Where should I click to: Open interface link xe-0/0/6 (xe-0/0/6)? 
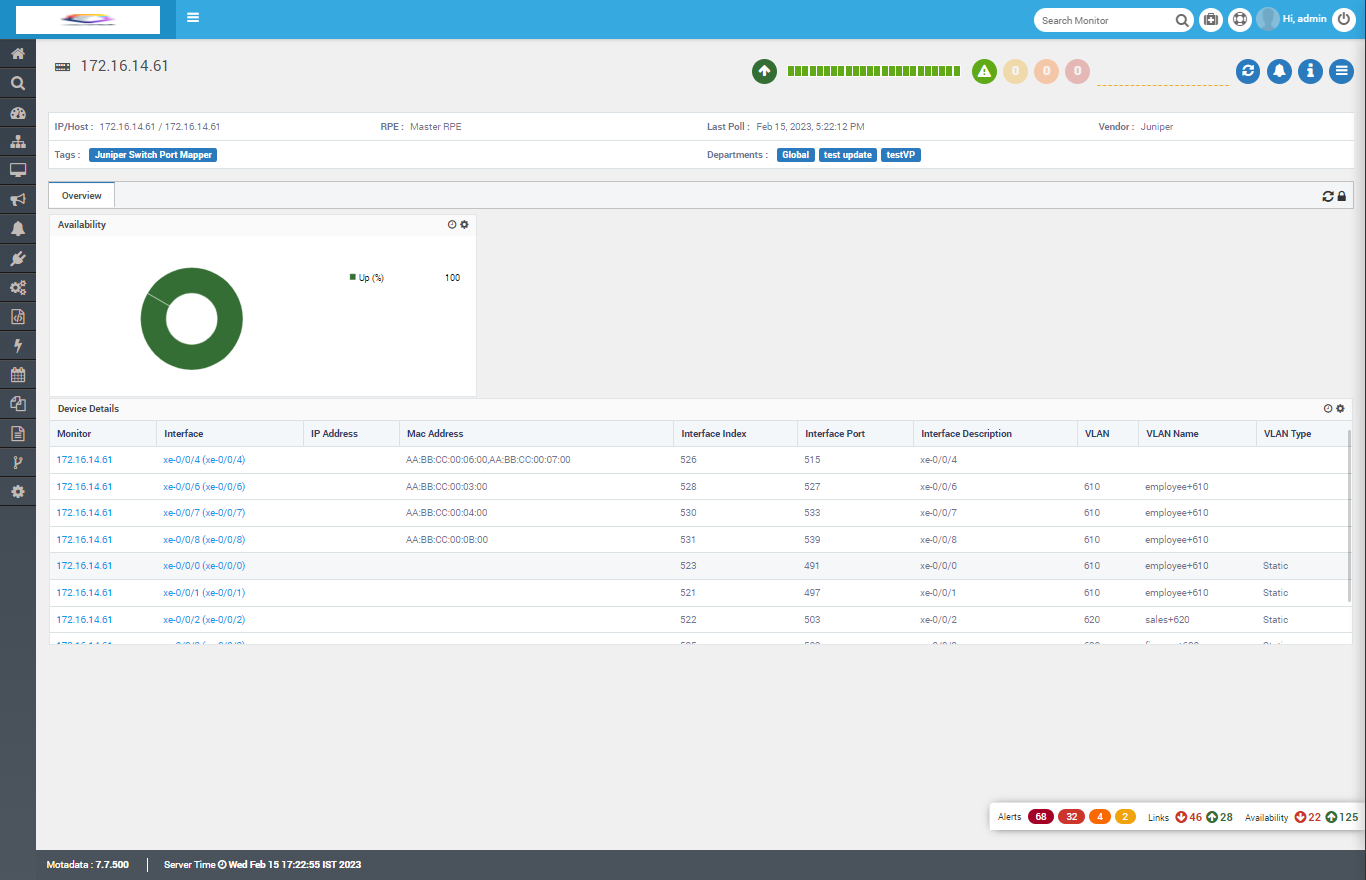click(x=204, y=487)
